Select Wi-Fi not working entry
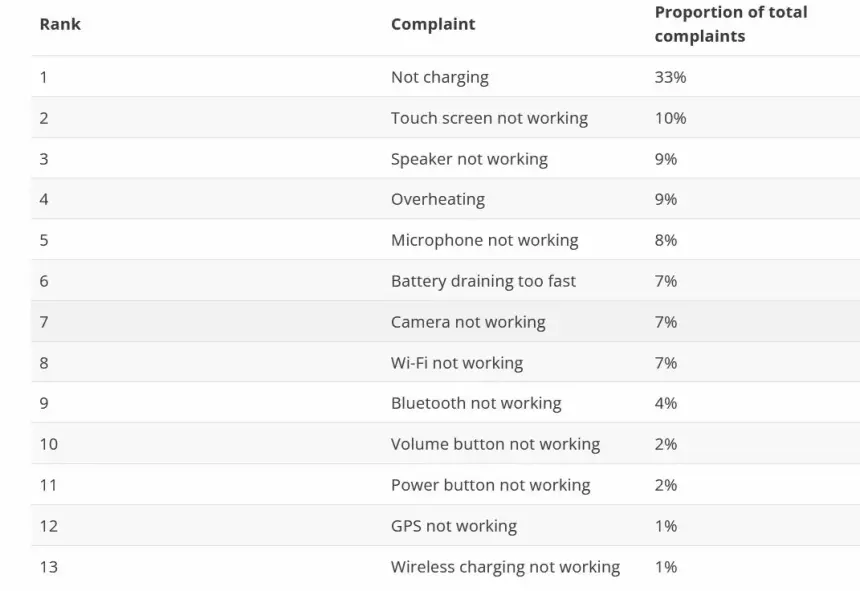 (x=456, y=363)
